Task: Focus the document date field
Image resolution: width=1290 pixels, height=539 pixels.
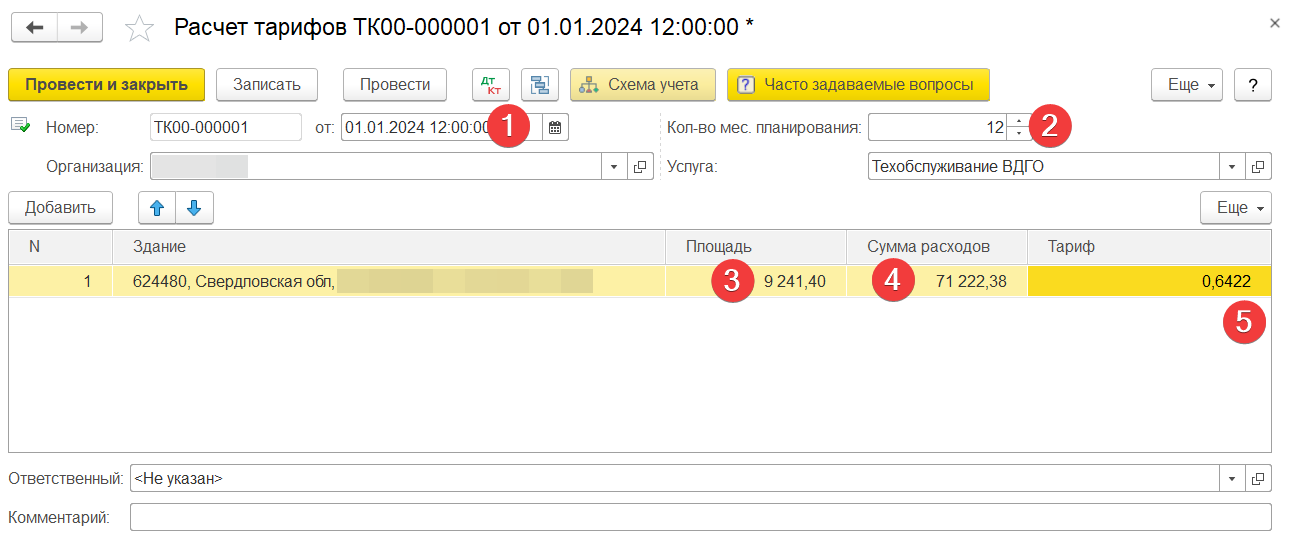Action: 442,127
